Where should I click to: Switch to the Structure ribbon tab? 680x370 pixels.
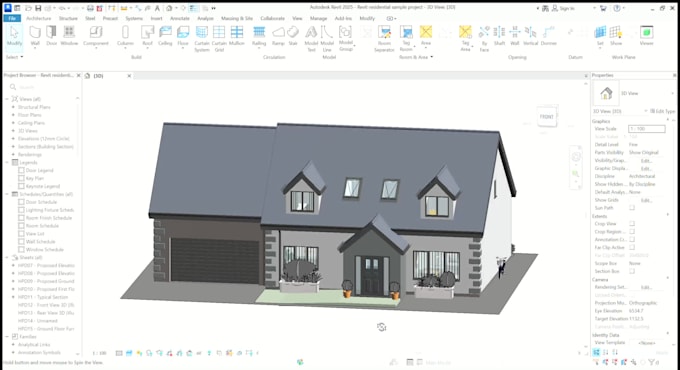coord(68,18)
